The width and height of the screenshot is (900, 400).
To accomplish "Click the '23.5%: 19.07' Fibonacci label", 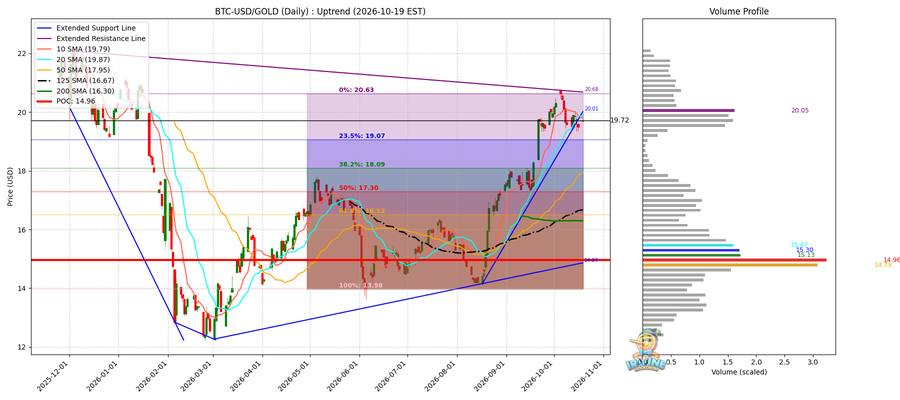I will point(360,136).
